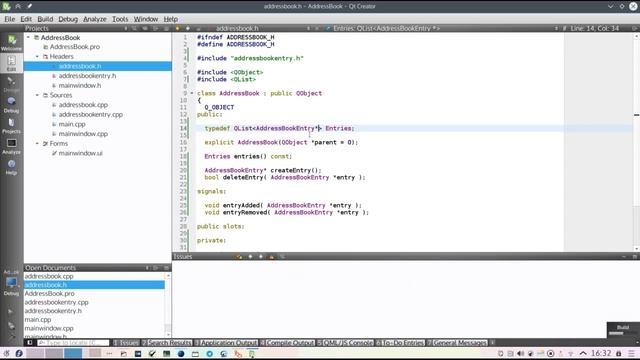Image resolution: width=640 pixels, height=360 pixels.
Task: Click the 16:32 clock in taskbar
Action: click(601, 353)
